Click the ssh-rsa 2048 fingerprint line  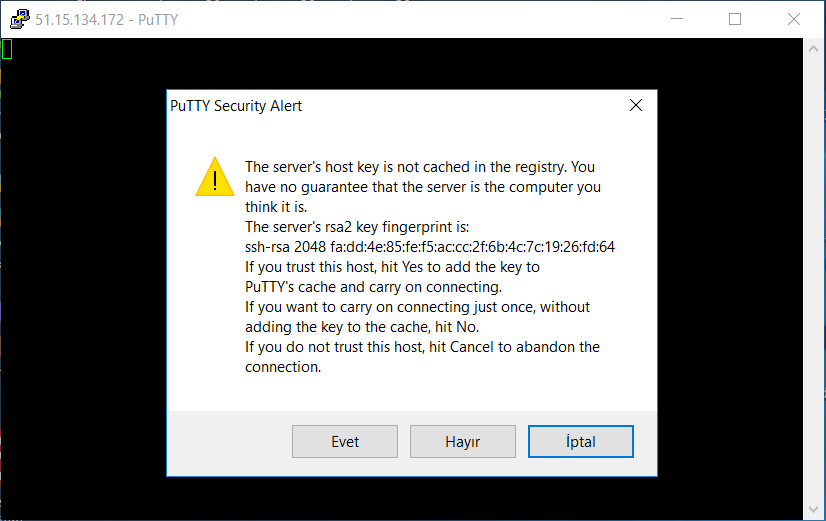(429, 247)
